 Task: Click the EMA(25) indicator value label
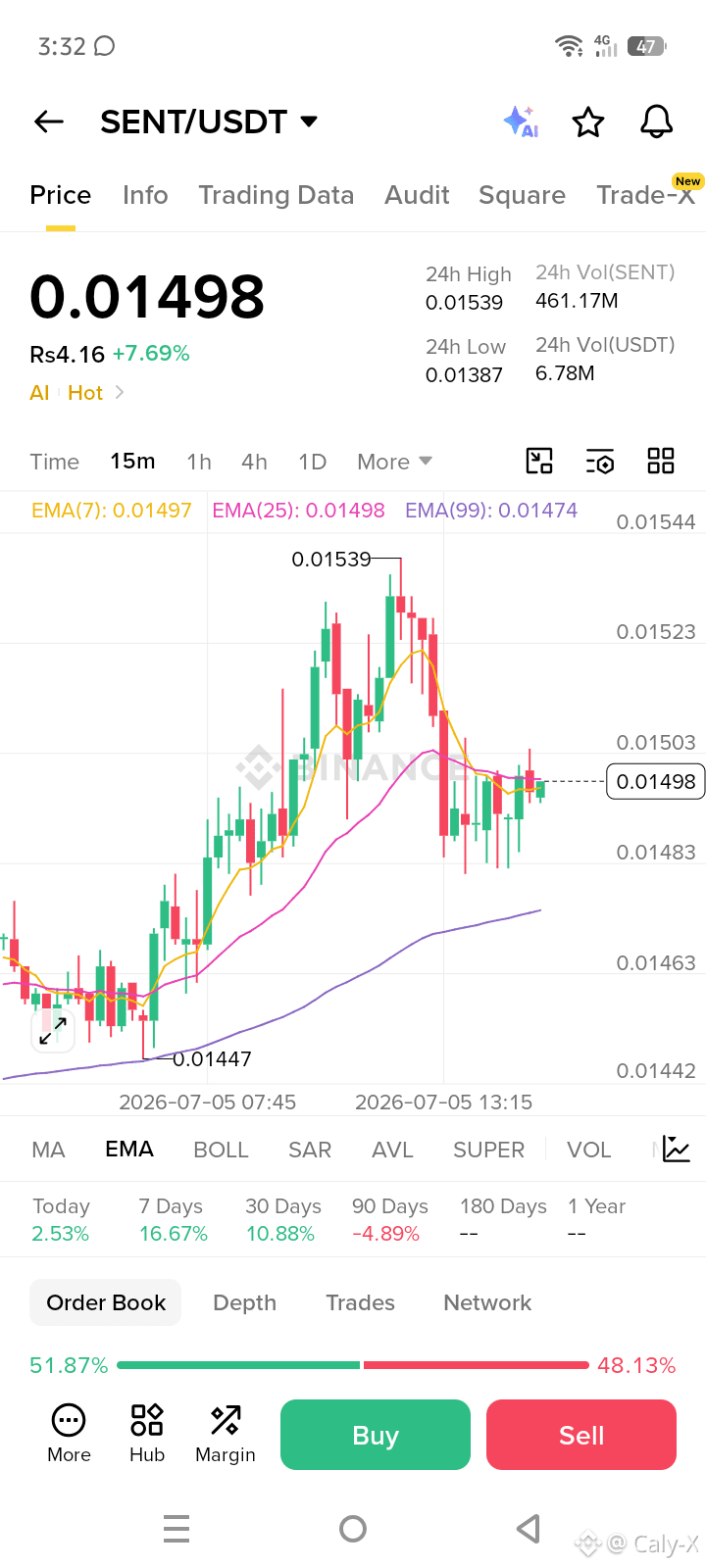298,511
